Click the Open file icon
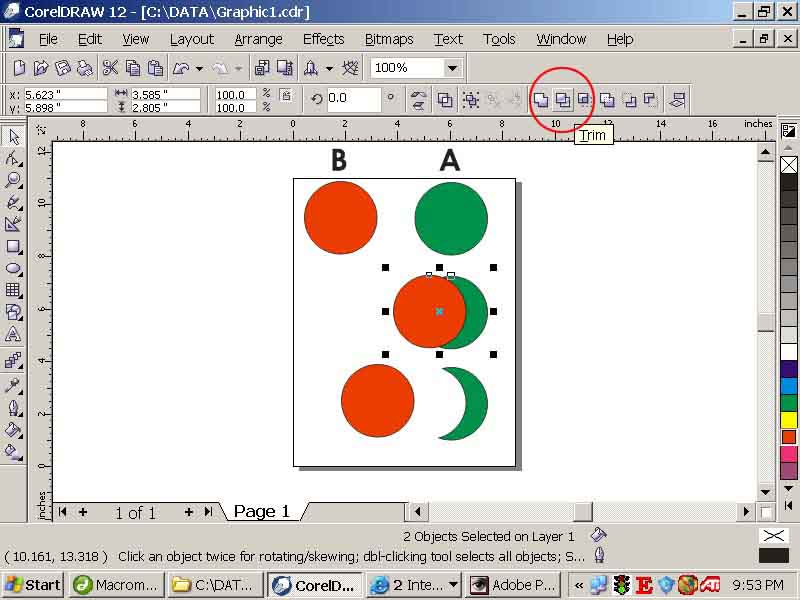This screenshot has width=800, height=600. (x=41, y=68)
